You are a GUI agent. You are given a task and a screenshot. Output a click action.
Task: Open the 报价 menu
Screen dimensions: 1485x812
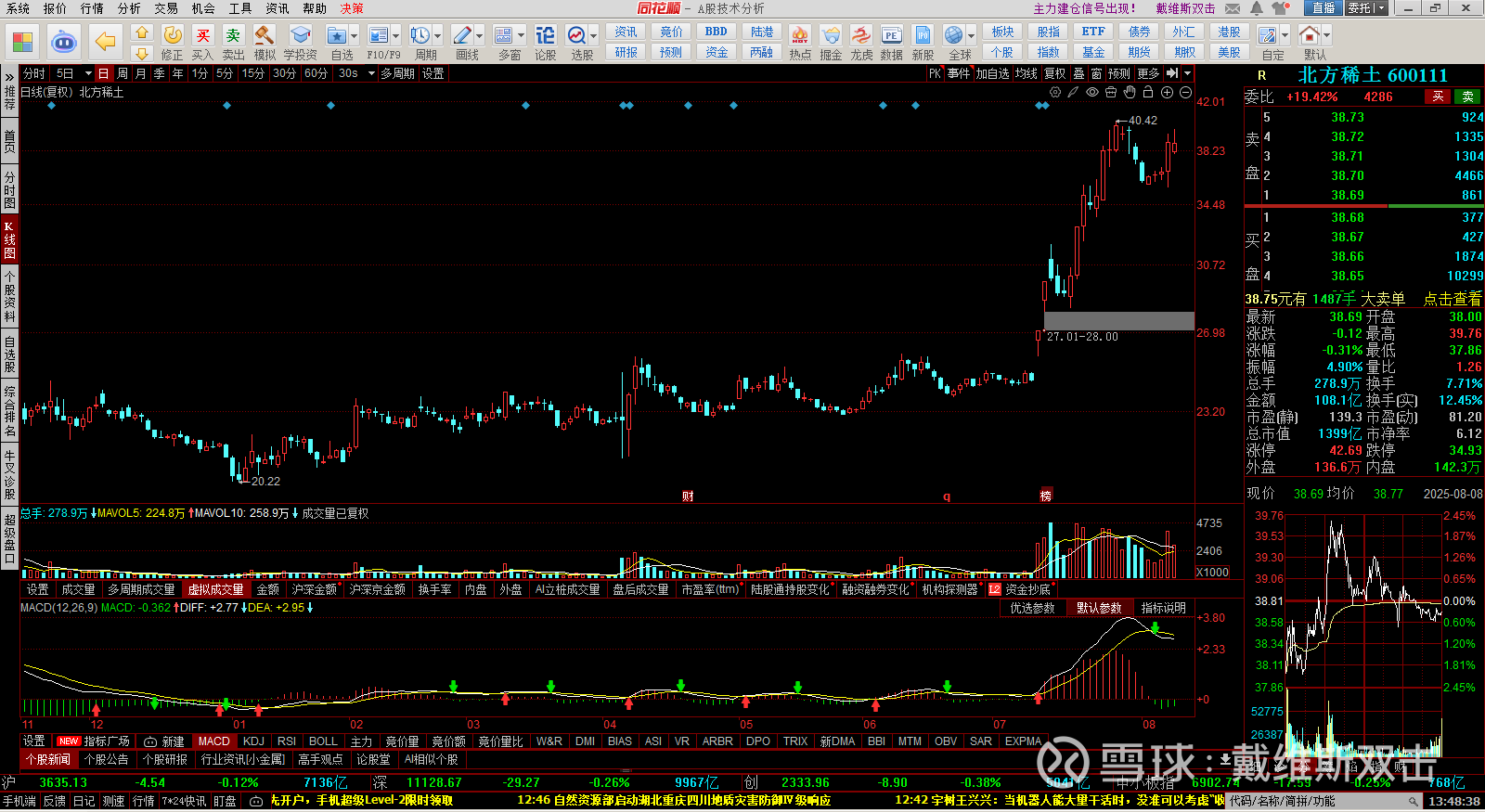pos(55,8)
